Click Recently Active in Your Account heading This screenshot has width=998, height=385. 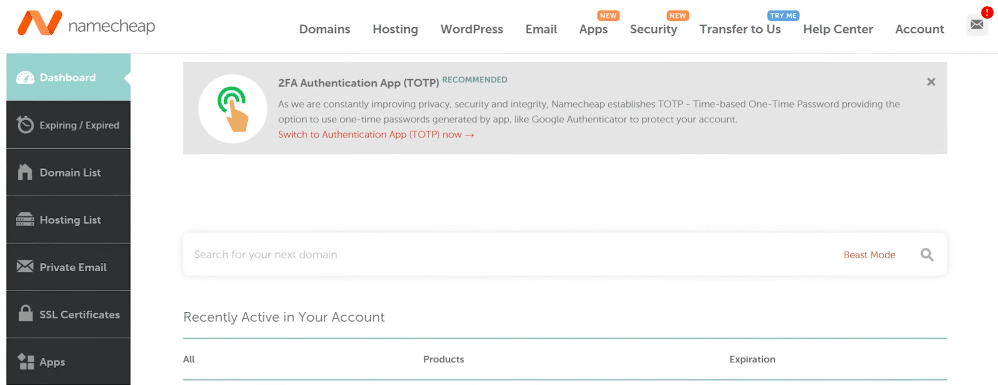[284, 317]
